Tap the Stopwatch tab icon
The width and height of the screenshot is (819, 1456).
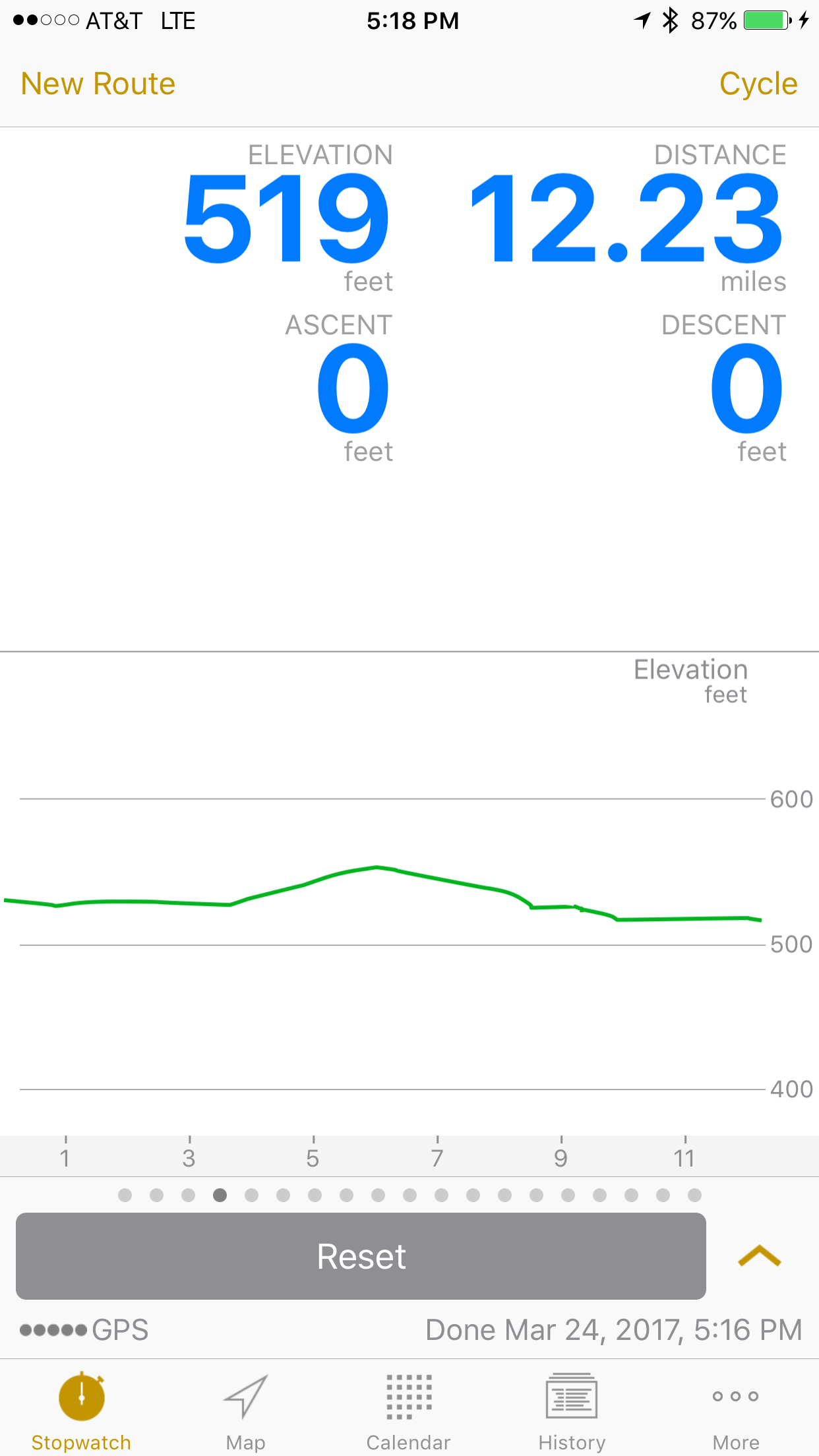81,1397
